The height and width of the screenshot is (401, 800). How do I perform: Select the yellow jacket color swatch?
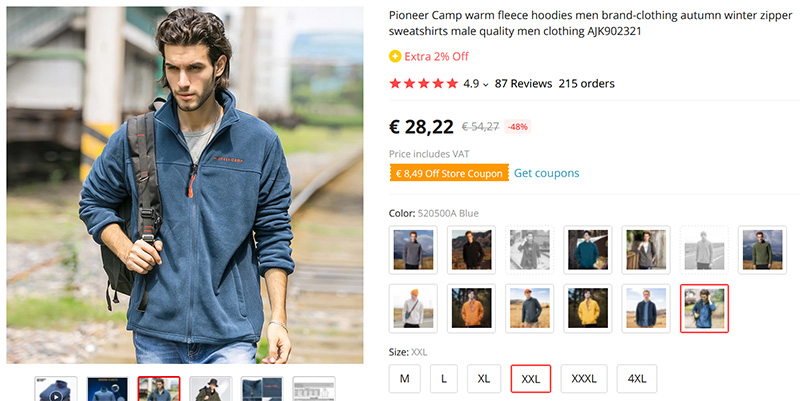(588, 308)
